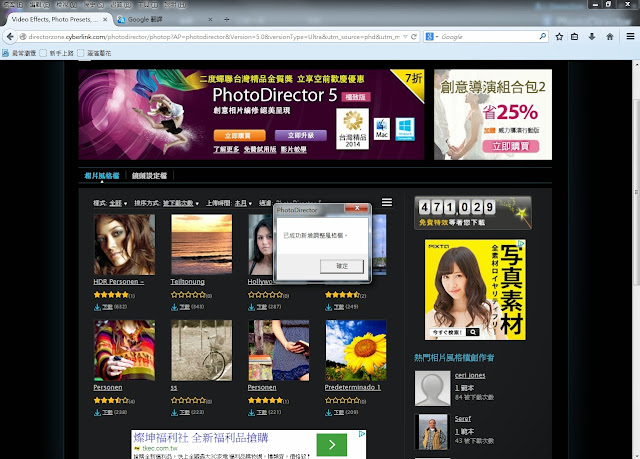Reload the page with the refresh icon

point(414,37)
